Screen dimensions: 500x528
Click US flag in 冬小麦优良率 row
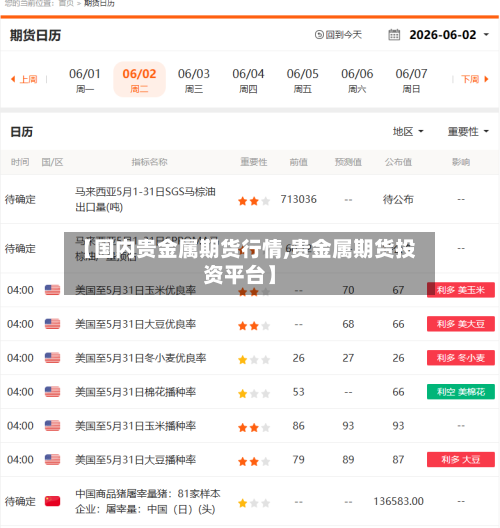pyautogui.click(x=52, y=358)
